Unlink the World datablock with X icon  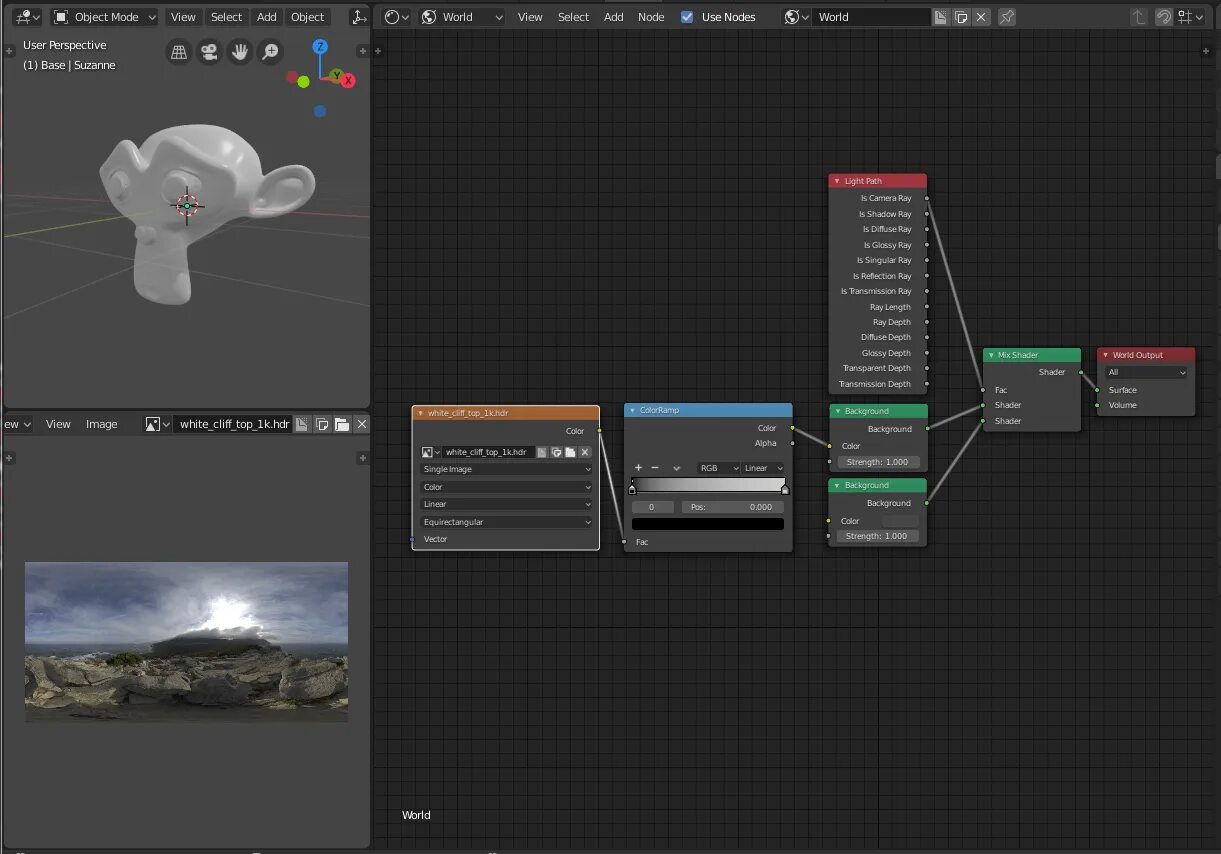pos(981,17)
